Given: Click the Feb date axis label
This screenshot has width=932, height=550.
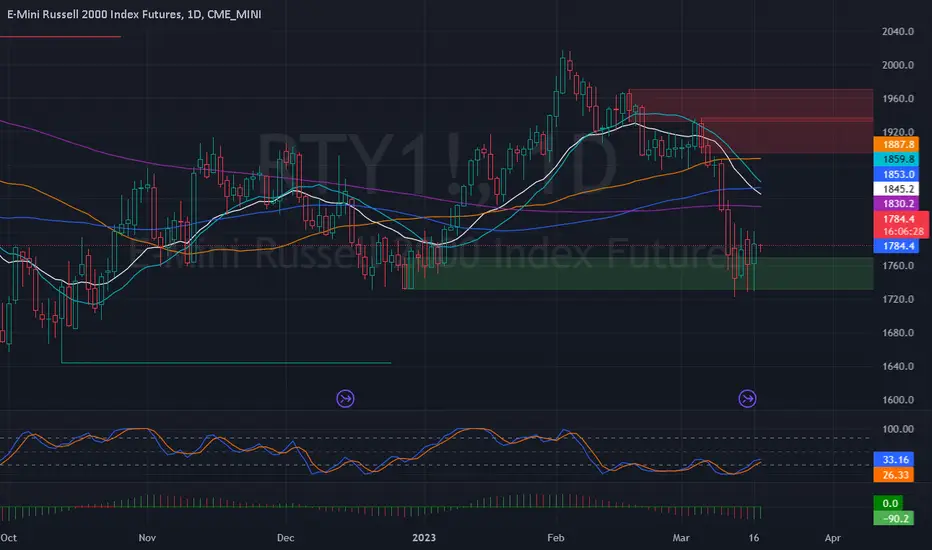Looking at the screenshot, I should (555, 538).
